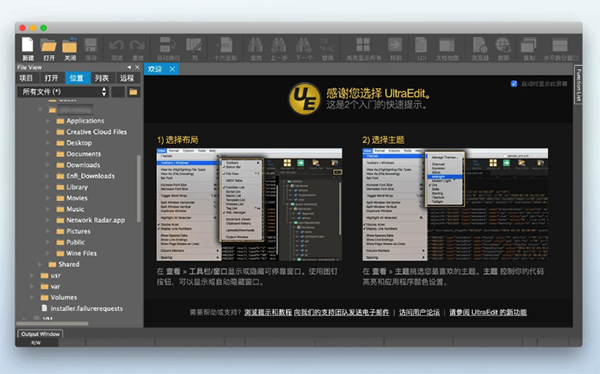Expand the Shared folder node
600x374 pixels.
click(40, 264)
